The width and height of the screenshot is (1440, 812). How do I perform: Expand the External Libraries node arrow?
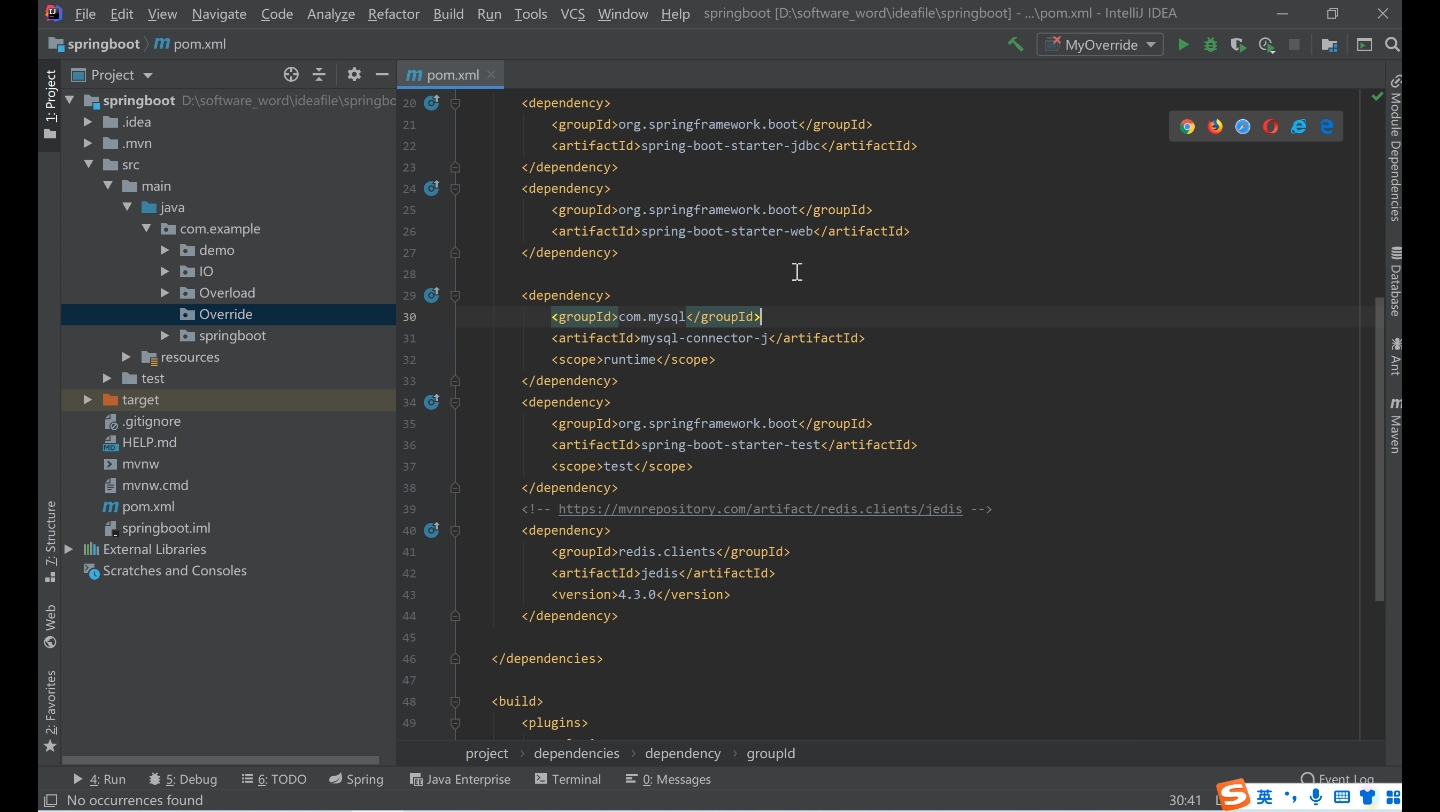(69, 549)
